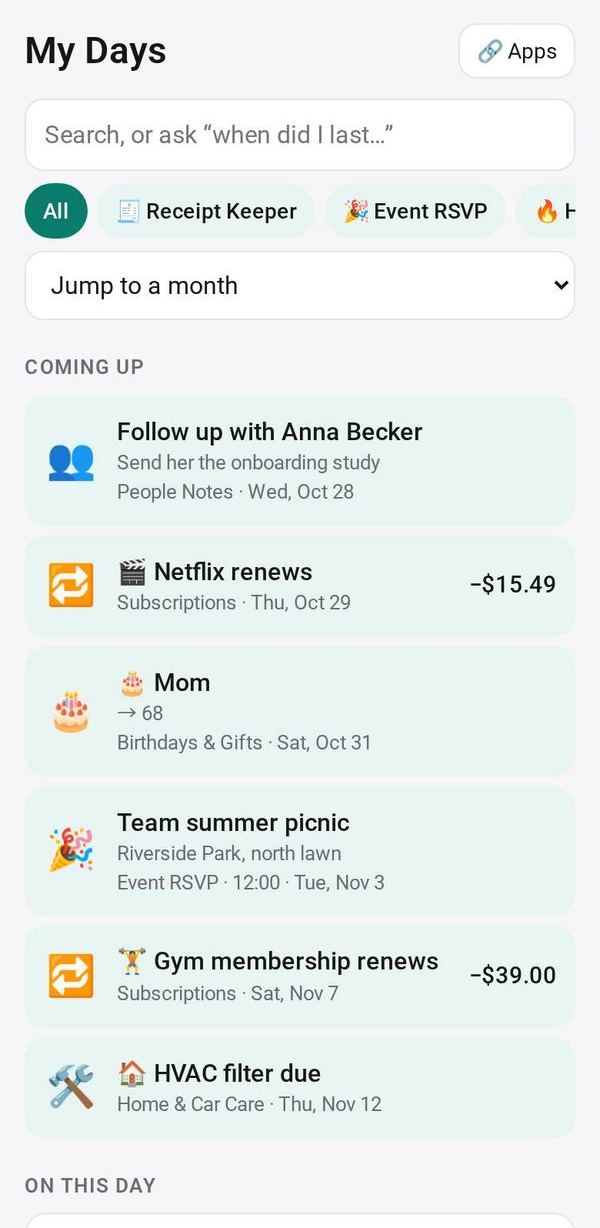Screen dimensions: 600x1228
Task: Select the All filter chip
Action: coord(56,211)
